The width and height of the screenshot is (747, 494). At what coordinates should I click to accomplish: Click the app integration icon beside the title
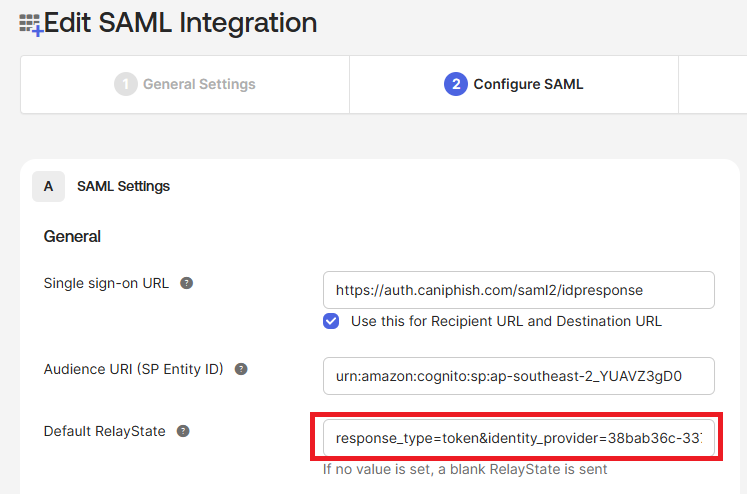click(31, 24)
